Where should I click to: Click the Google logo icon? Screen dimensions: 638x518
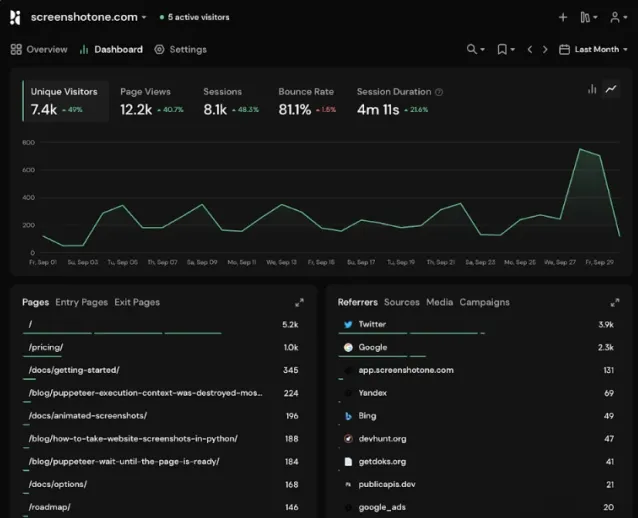coord(348,347)
